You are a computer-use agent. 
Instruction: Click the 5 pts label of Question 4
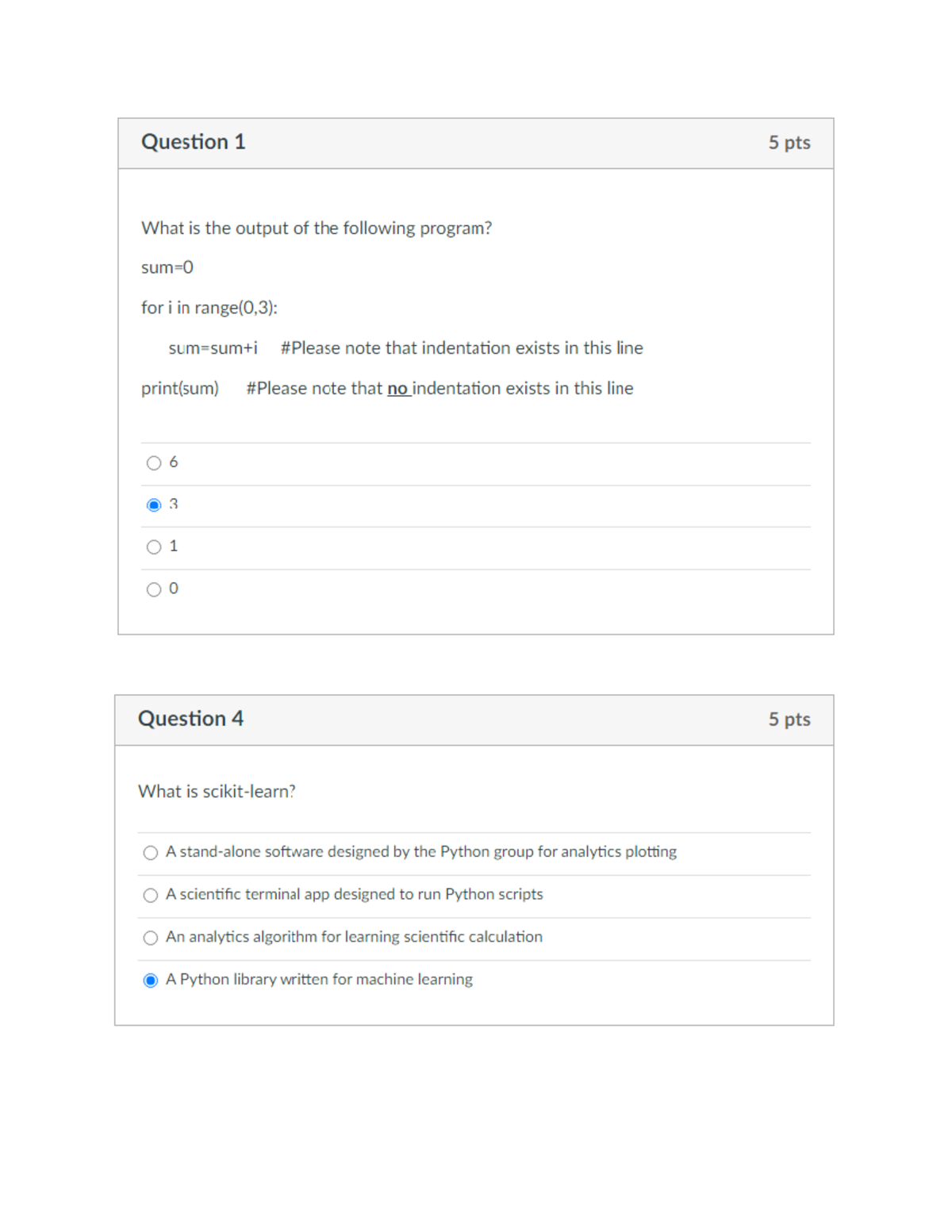point(789,720)
